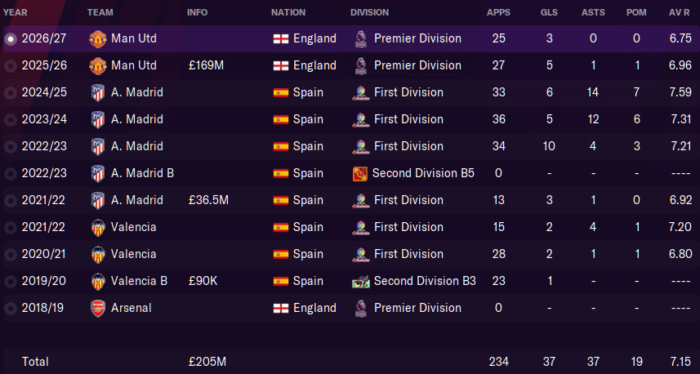The height and width of the screenshot is (374, 700).
Task: Select the 2024/25 season radio button
Action: [10, 93]
